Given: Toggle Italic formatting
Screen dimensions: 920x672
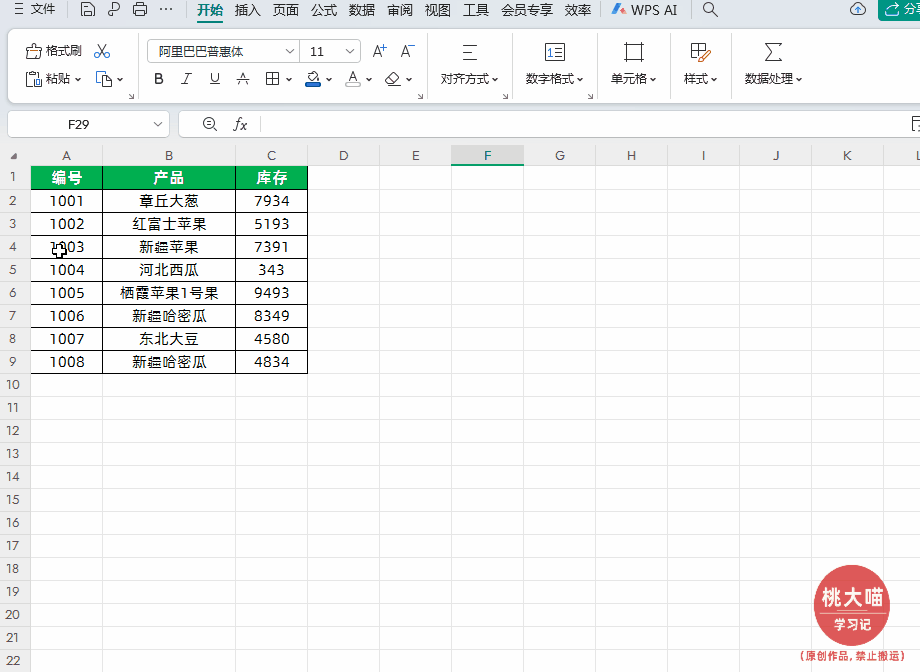Looking at the screenshot, I should pos(187,79).
